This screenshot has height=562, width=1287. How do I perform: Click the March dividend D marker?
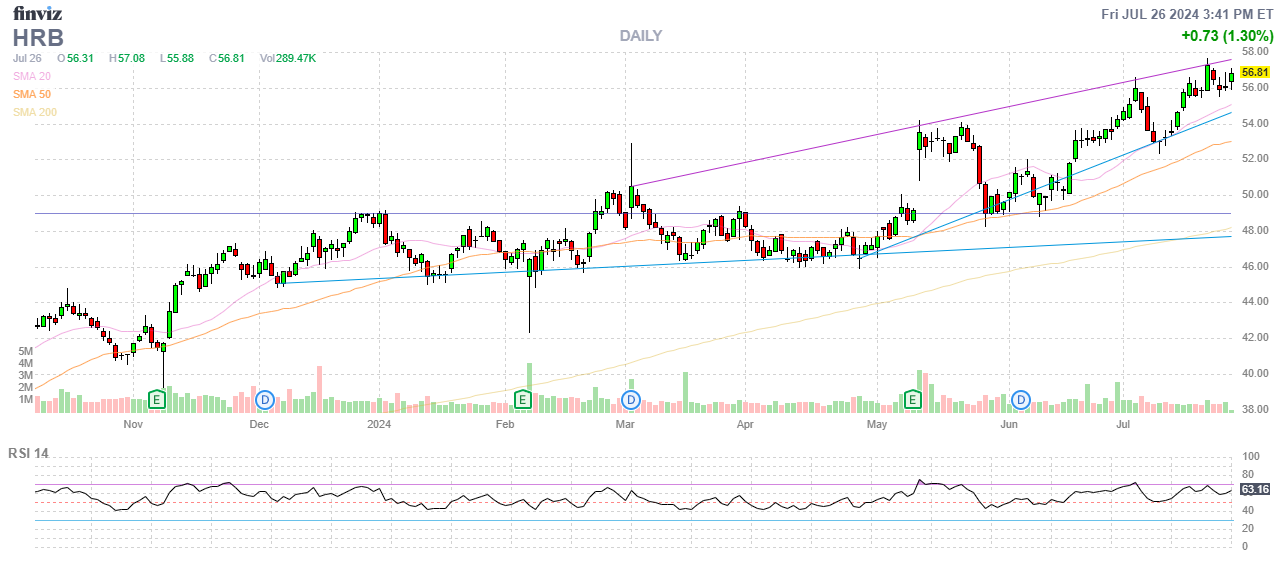click(631, 400)
